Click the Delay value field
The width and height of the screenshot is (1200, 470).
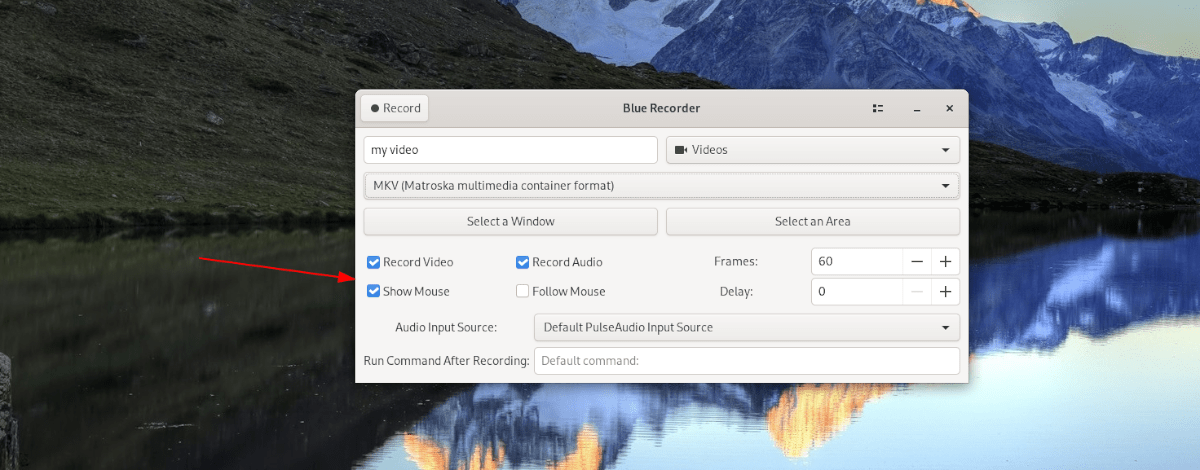tap(857, 292)
